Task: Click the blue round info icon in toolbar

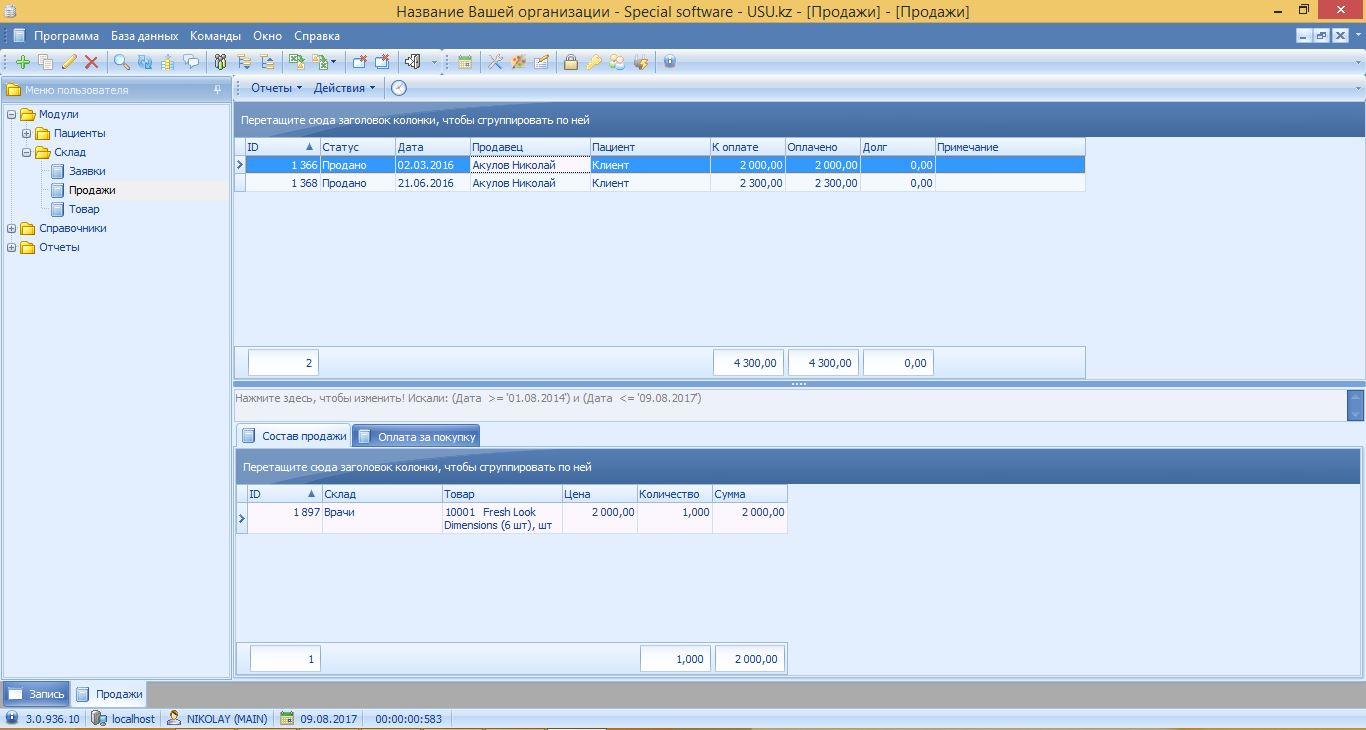Action: (670, 62)
